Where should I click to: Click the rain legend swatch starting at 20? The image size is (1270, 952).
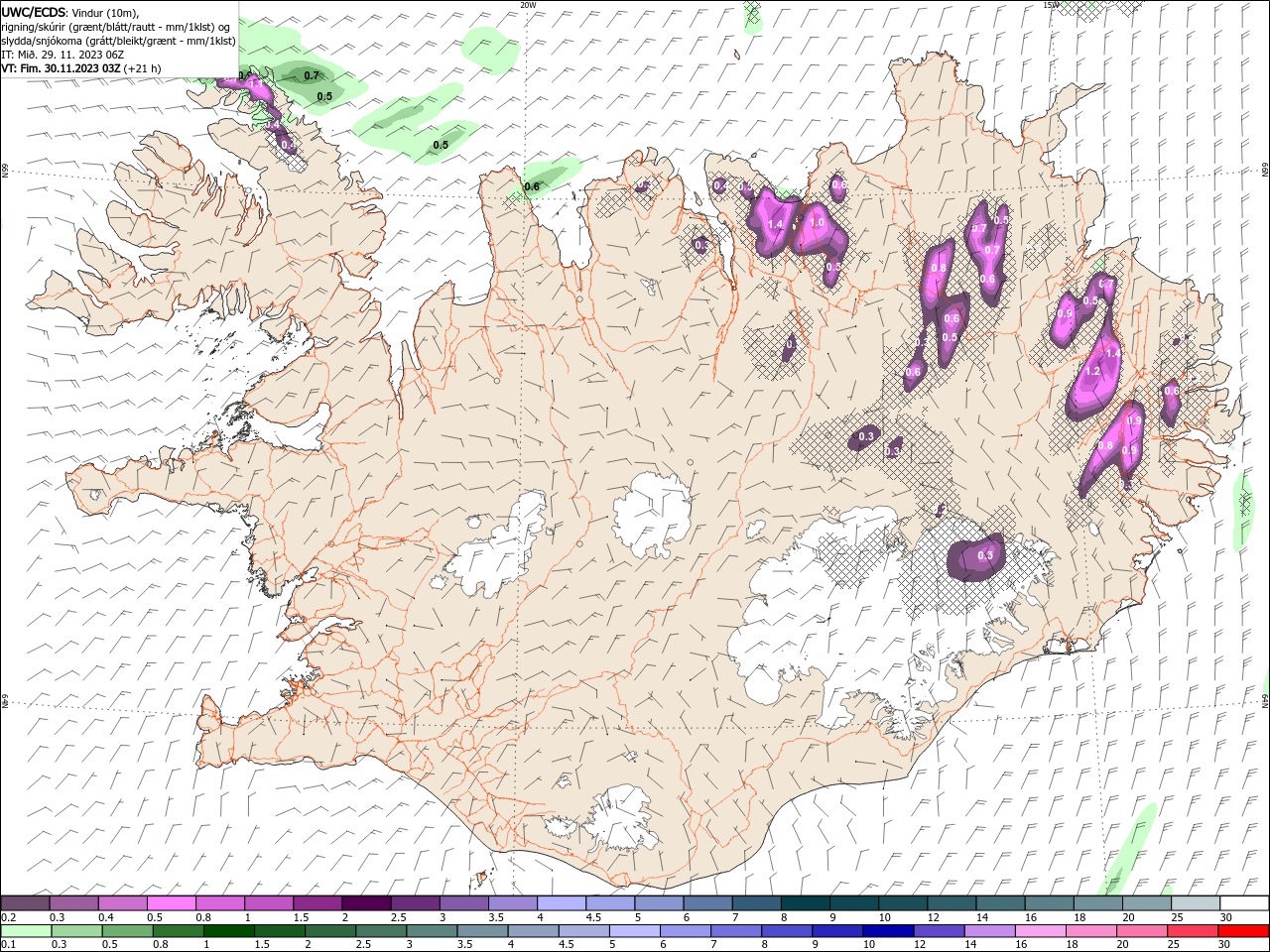point(1142,931)
